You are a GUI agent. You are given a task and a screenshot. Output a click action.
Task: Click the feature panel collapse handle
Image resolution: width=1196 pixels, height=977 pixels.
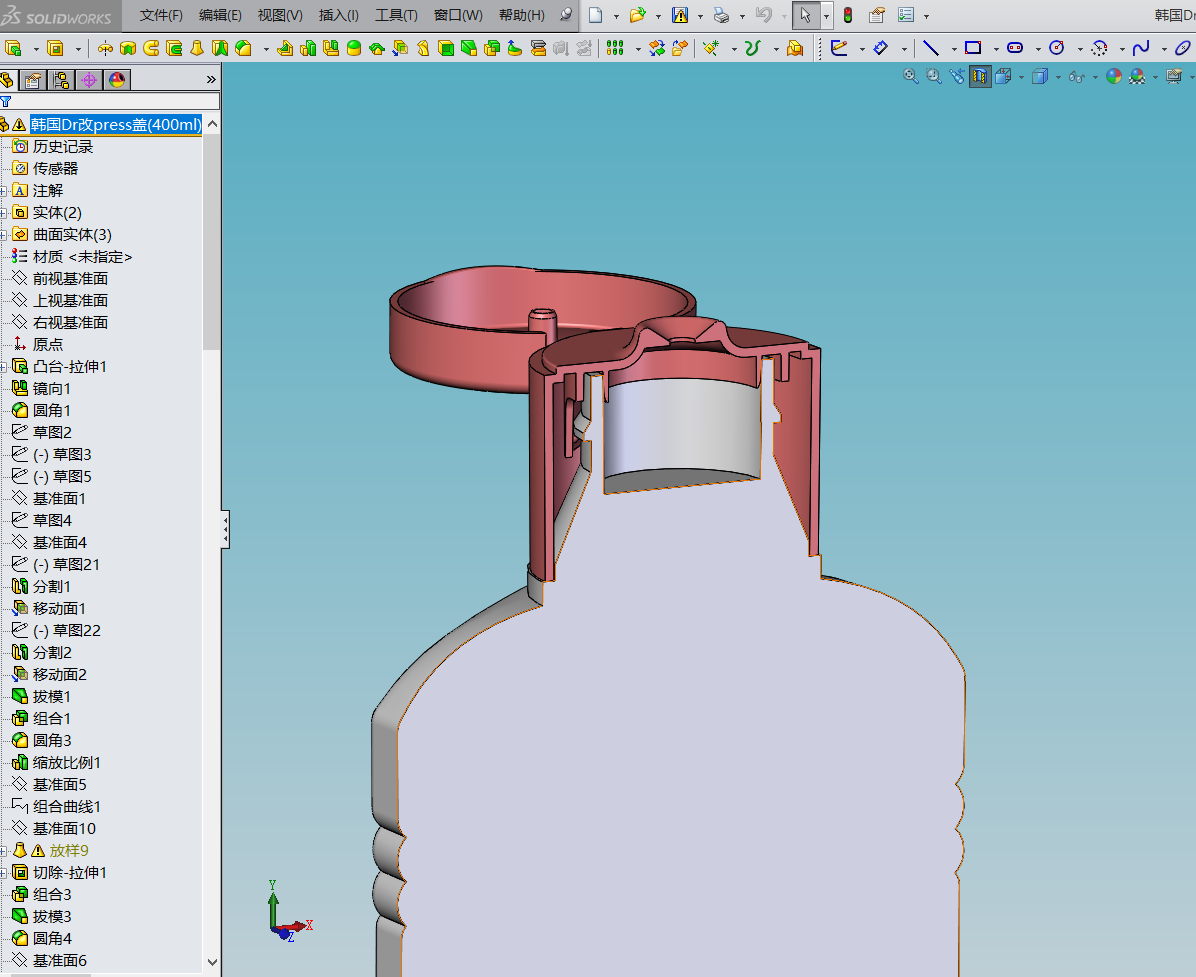[226, 529]
